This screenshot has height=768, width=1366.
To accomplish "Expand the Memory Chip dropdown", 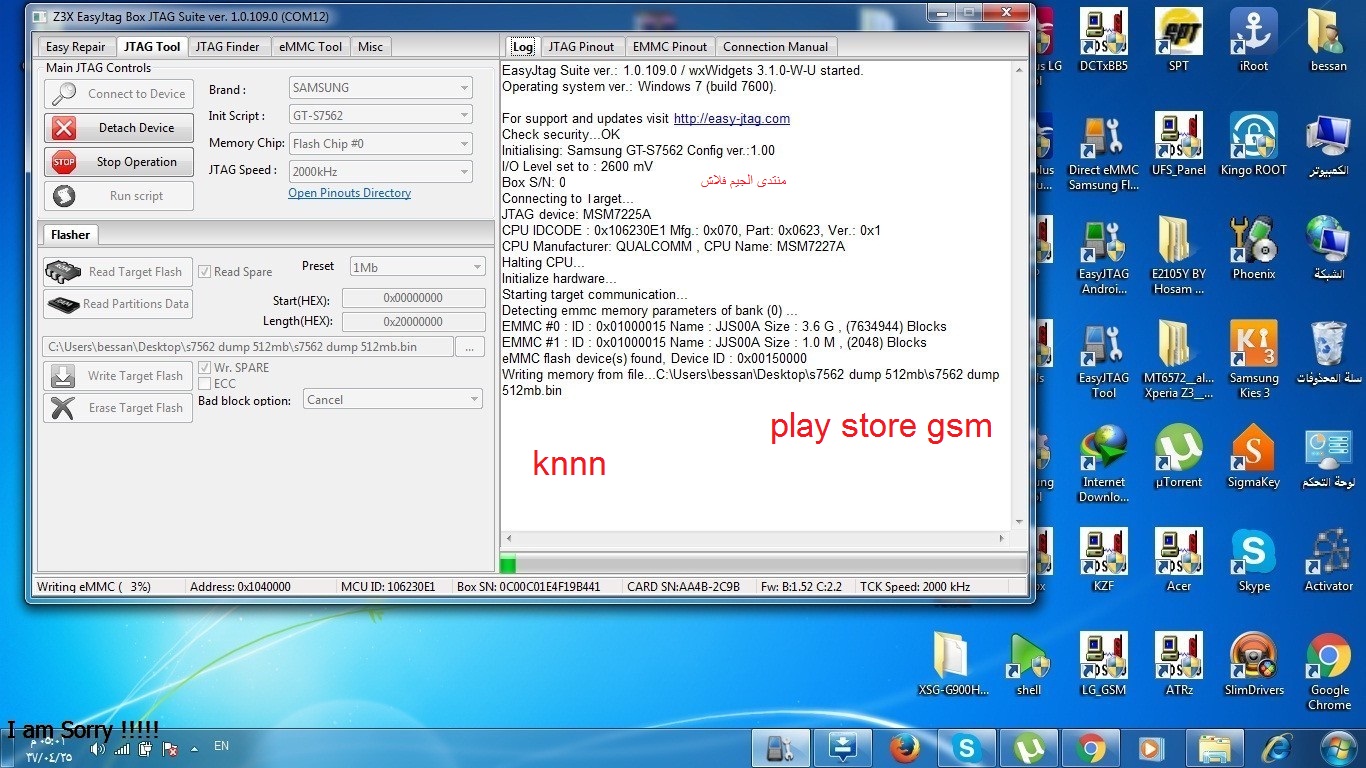I will pyautogui.click(x=380, y=144).
